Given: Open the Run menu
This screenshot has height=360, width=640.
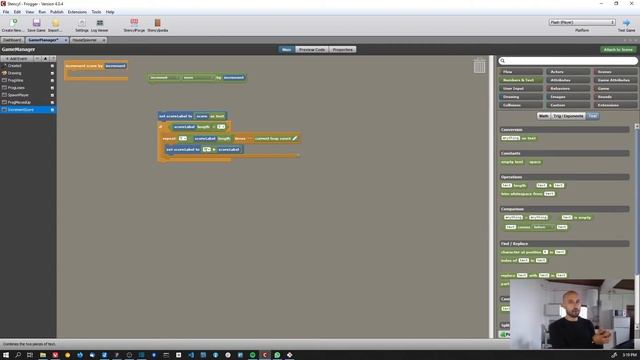Looking at the screenshot, I should pos(42,12).
